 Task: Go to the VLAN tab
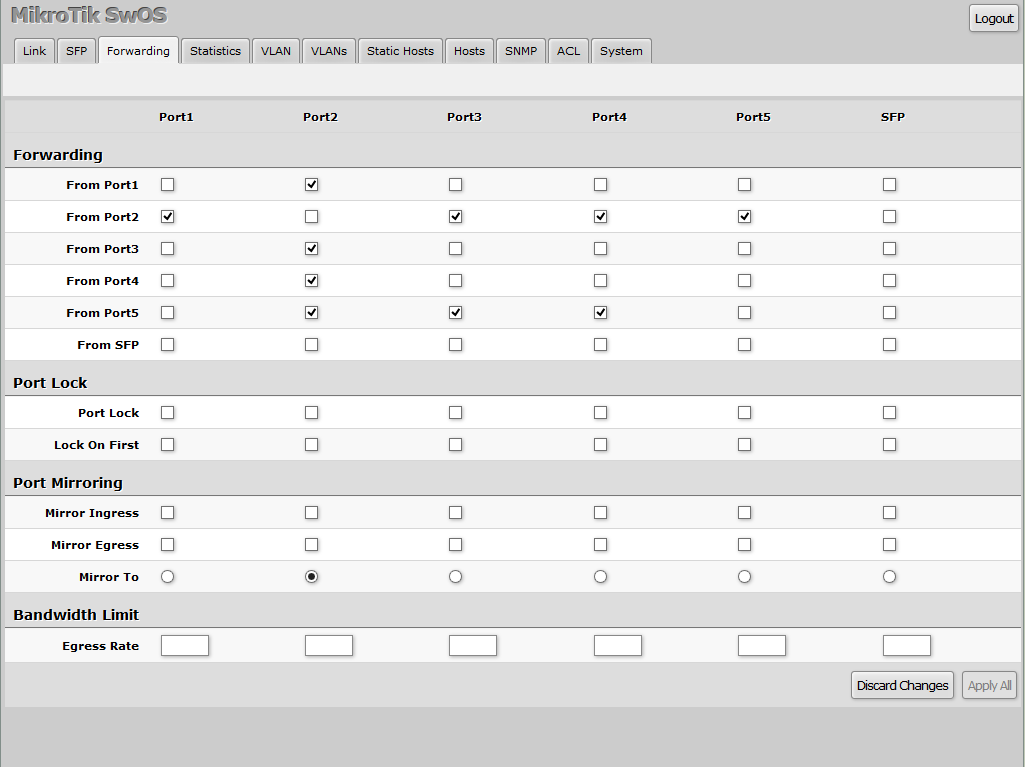click(x=276, y=51)
